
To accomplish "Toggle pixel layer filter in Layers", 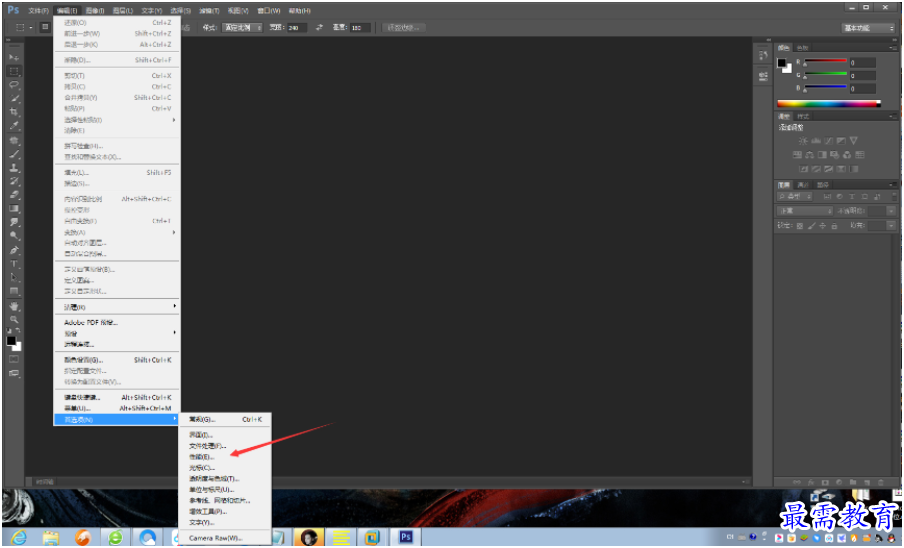I will pyautogui.click(x=827, y=196).
